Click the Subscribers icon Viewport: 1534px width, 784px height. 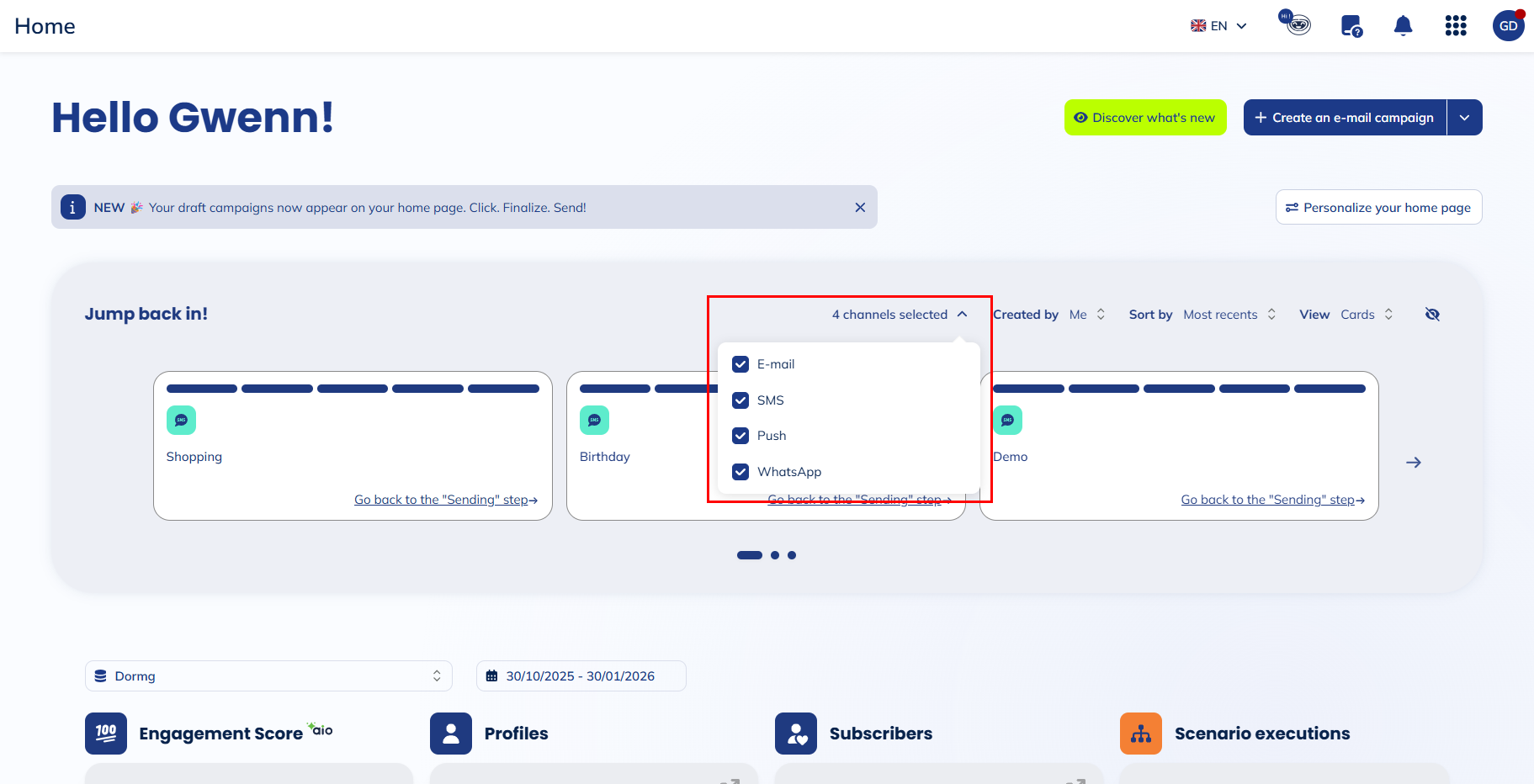point(796,734)
